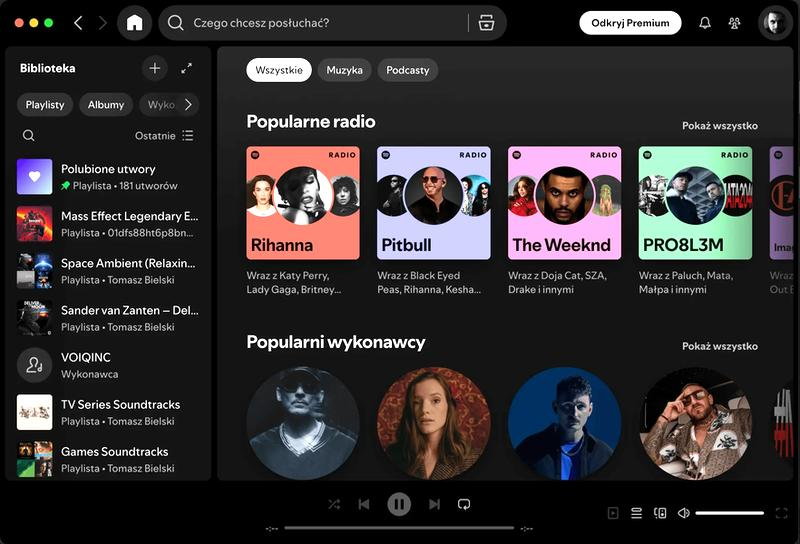Enter fullscreen mode icon

click(781, 513)
